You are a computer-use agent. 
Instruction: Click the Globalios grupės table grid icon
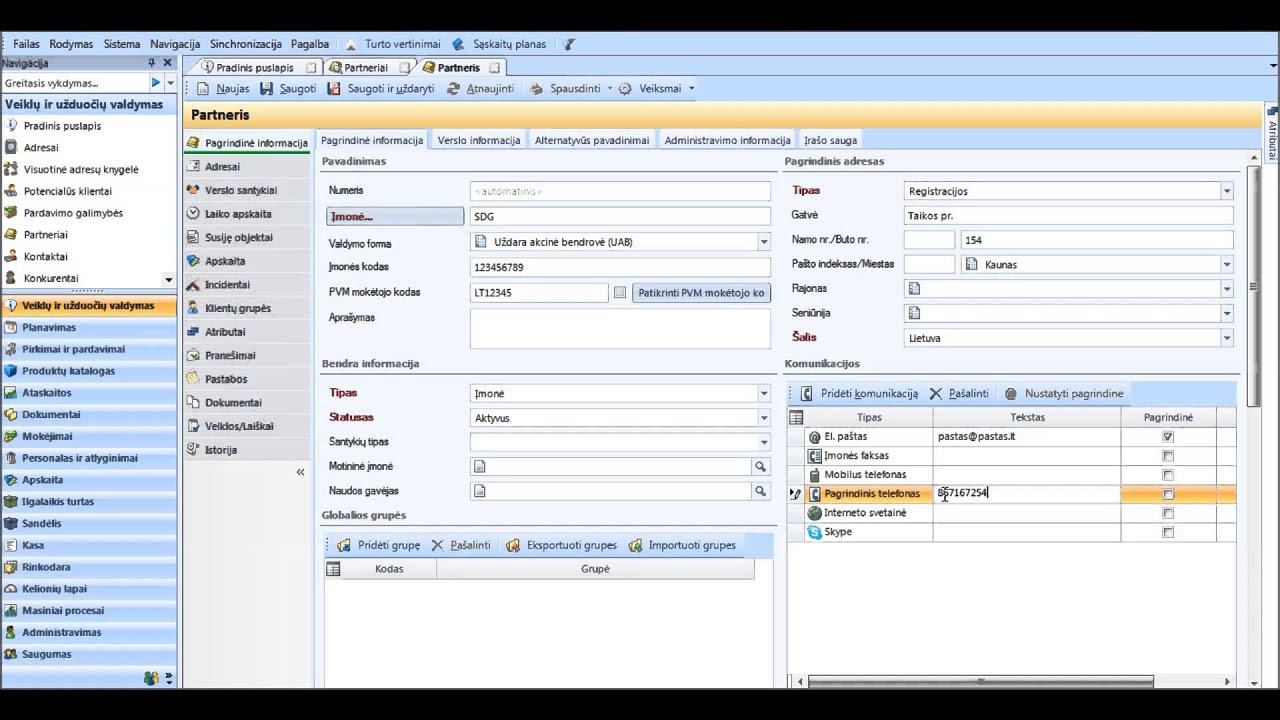pos(334,569)
